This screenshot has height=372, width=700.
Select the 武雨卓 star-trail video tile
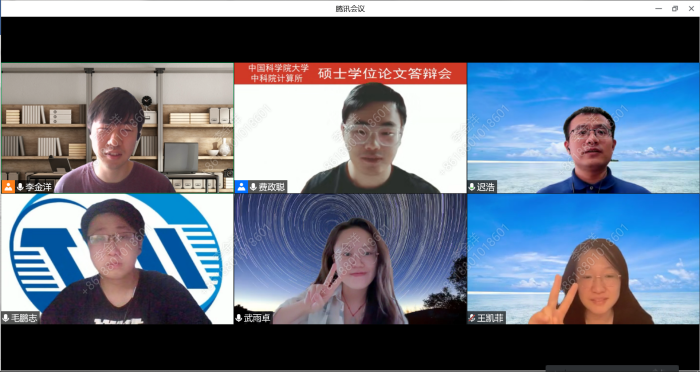tap(350, 259)
